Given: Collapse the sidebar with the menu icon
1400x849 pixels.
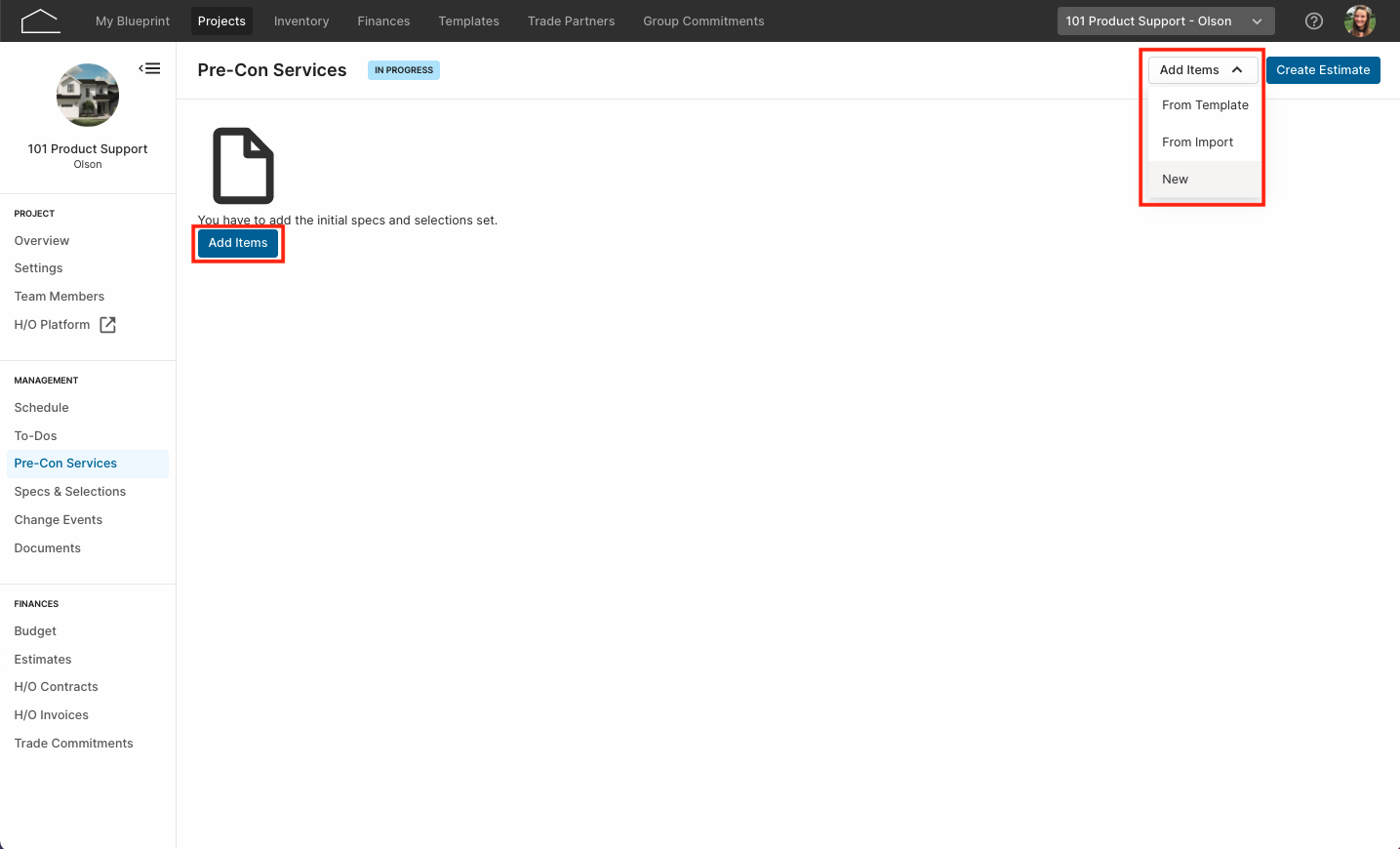Looking at the screenshot, I should tap(149, 68).
